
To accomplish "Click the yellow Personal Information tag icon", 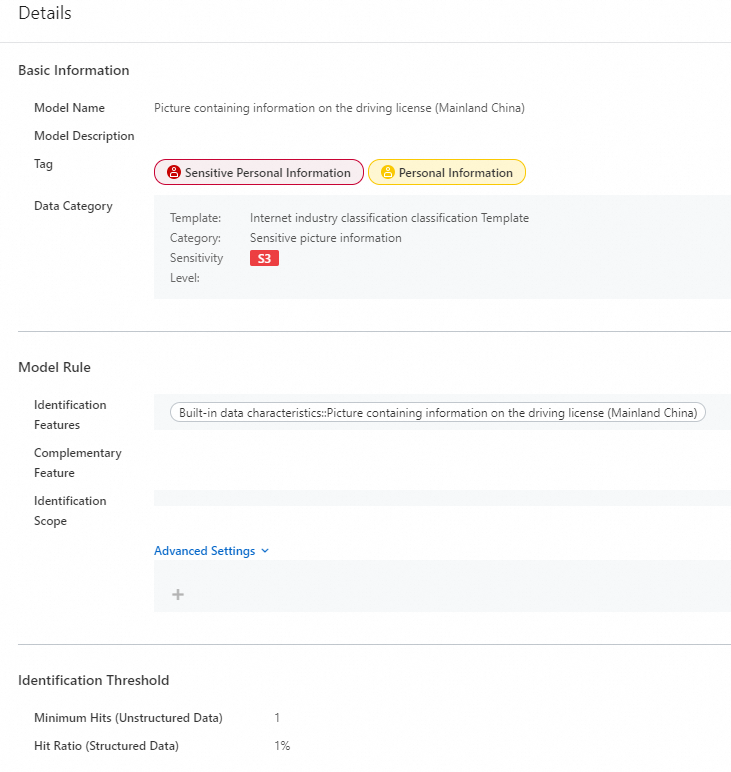I will pyautogui.click(x=388, y=172).
